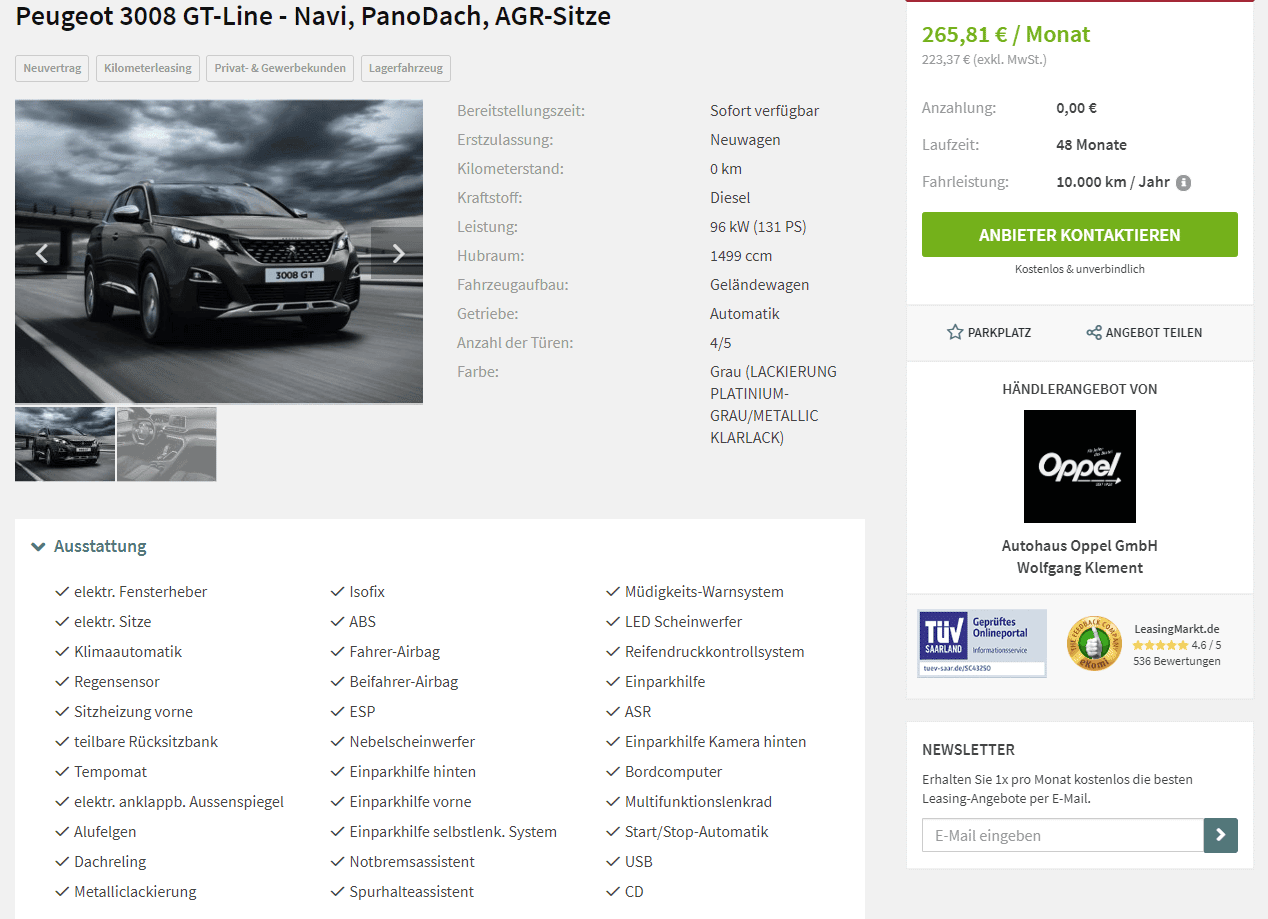Open the eKomi rating seal

(1094, 643)
